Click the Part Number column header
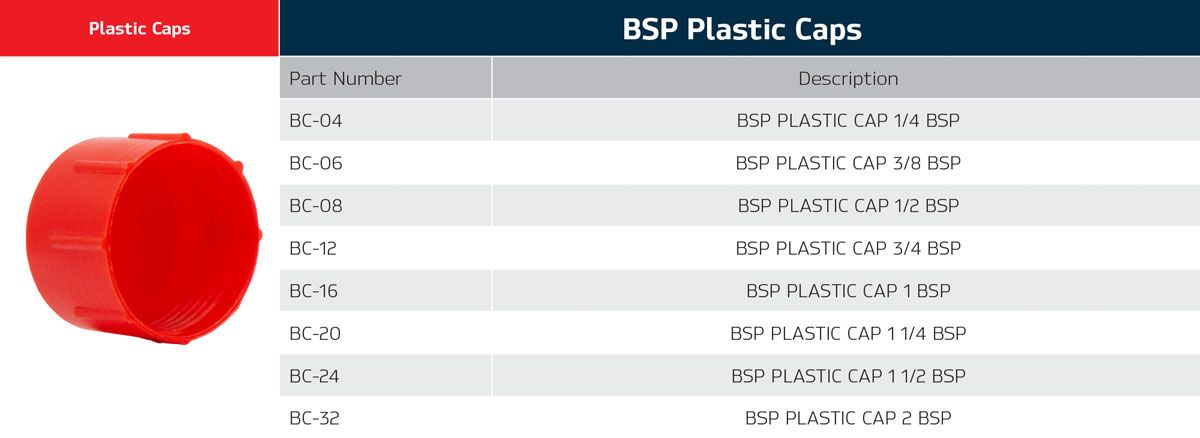 345,78
